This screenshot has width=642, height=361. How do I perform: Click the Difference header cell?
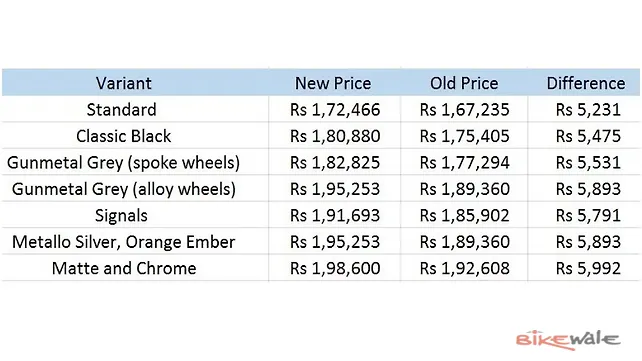pos(586,83)
